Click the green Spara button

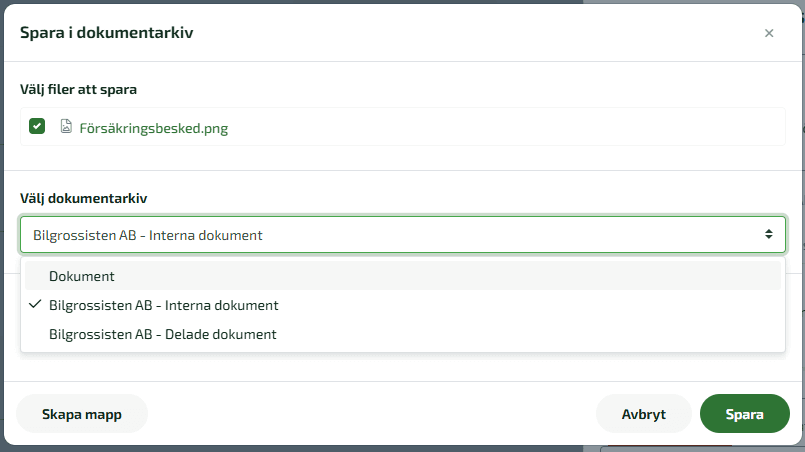coord(745,414)
